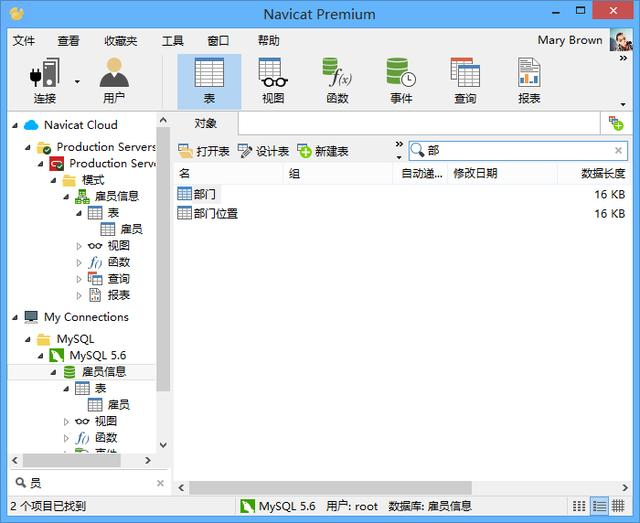This screenshot has width=640, height=523.
Task: Open the 工具 menu
Action: pyautogui.click(x=173, y=41)
